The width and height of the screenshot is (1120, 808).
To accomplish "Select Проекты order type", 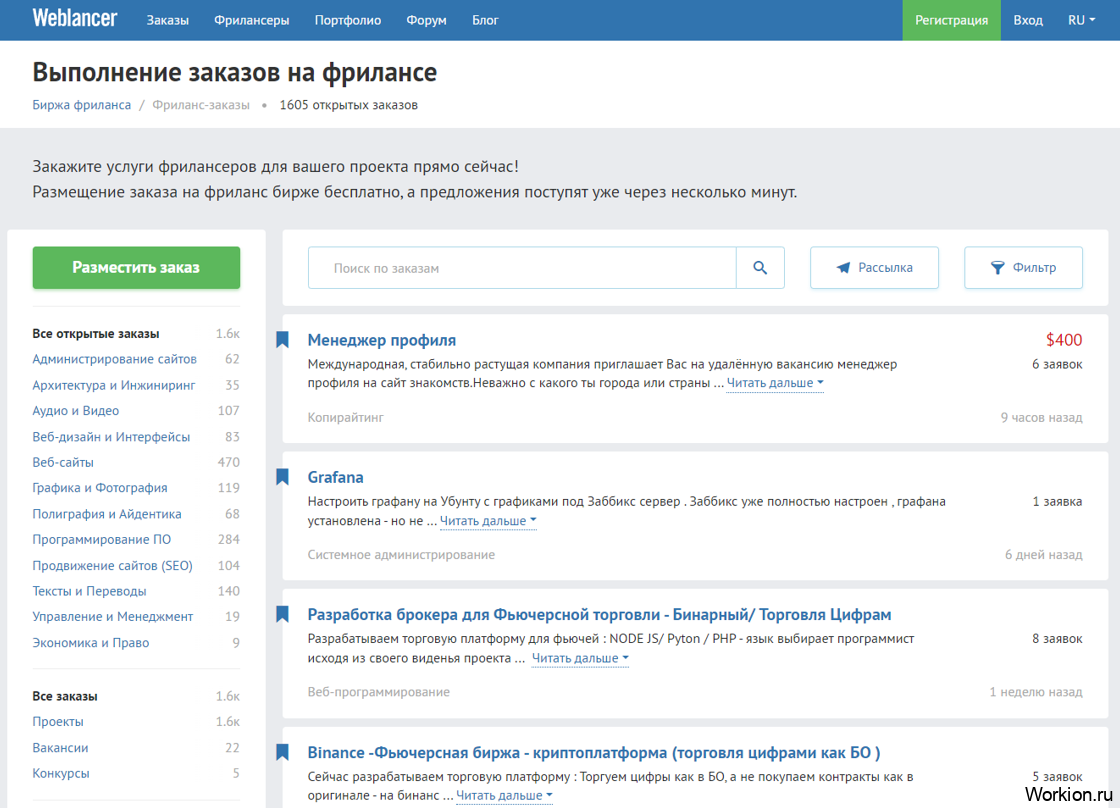I will tap(58, 722).
